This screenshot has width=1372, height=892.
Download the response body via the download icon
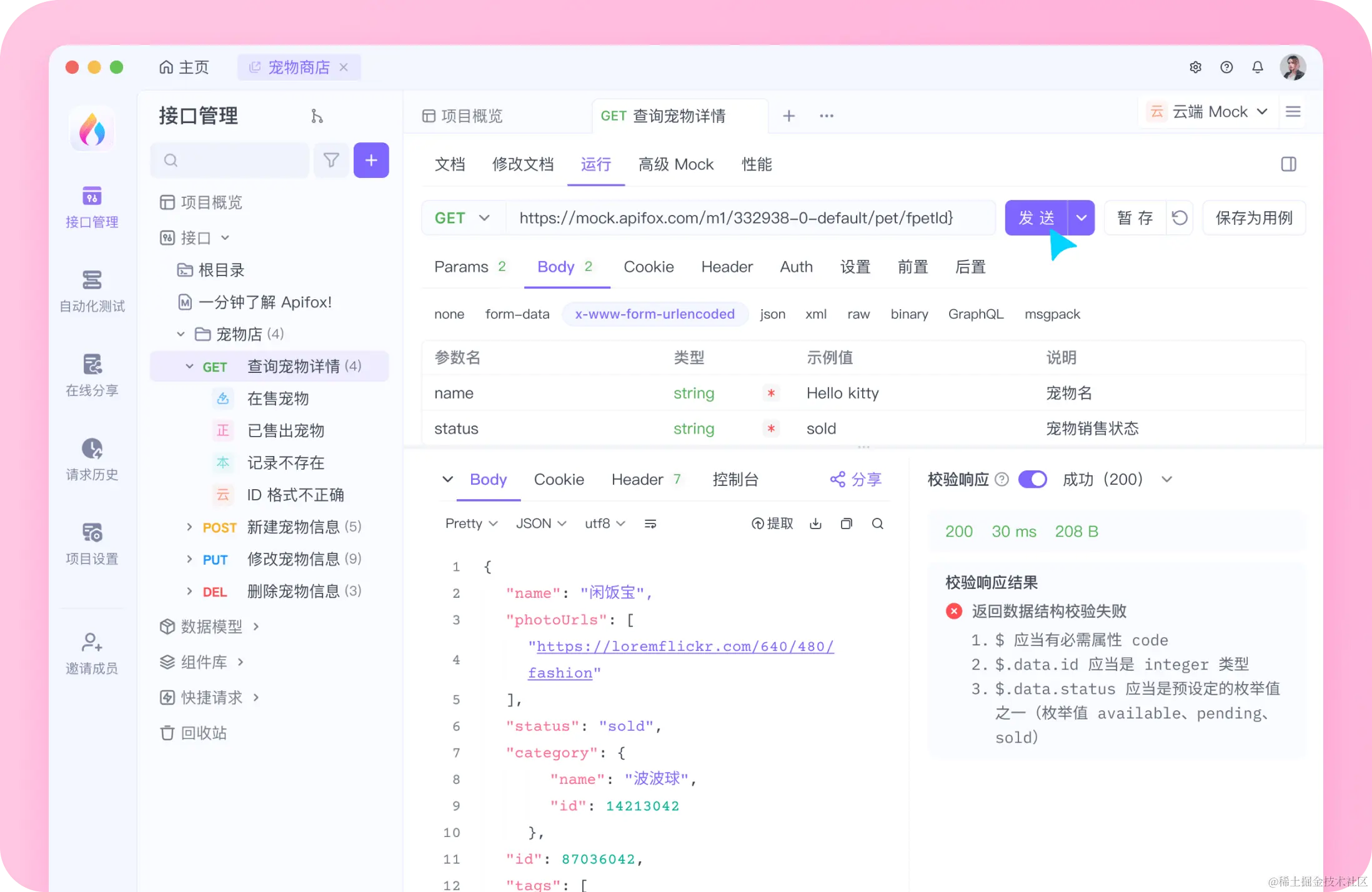(x=815, y=523)
